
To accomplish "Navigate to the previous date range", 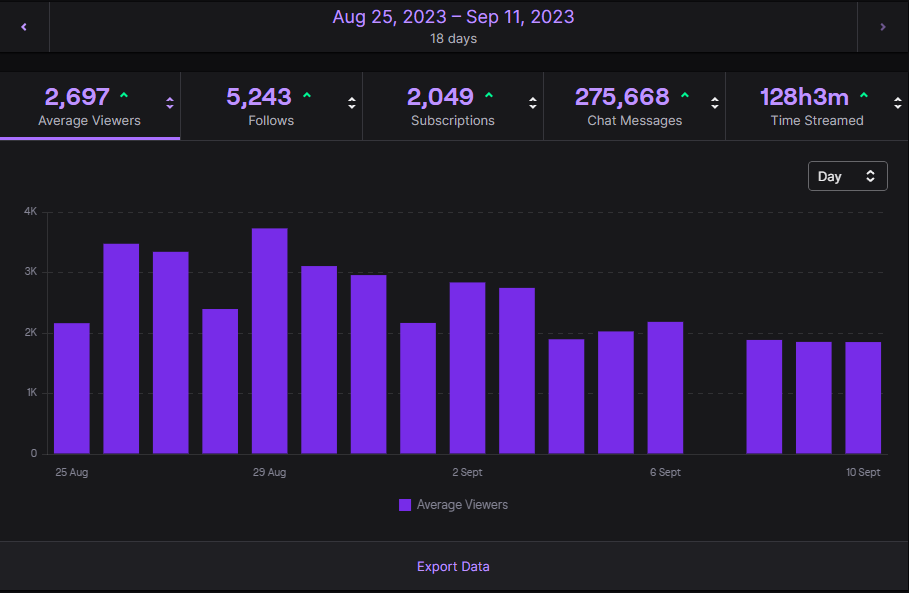I will 22,26.
